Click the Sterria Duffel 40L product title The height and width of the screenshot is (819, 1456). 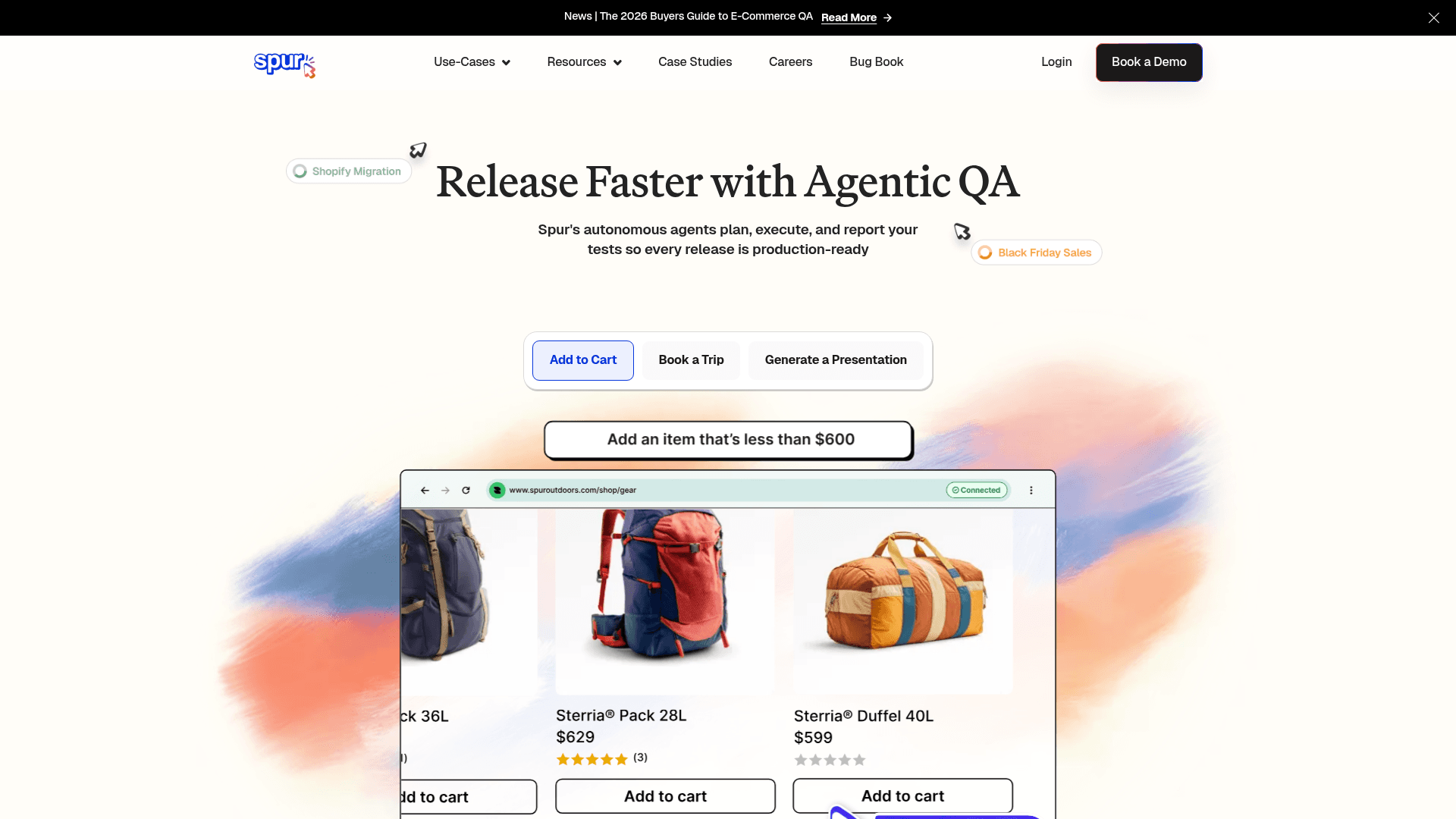[x=864, y=717]
